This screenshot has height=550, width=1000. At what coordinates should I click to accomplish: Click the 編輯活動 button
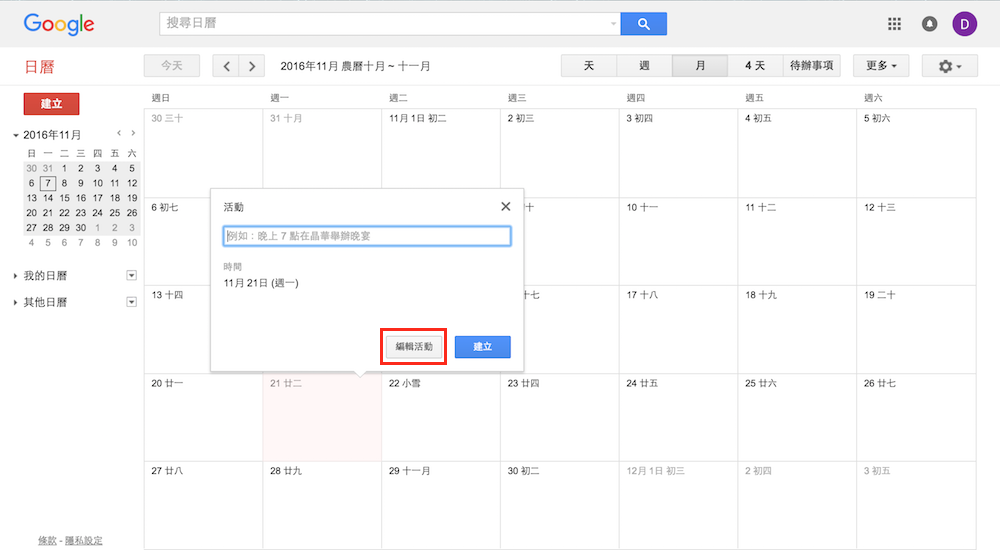coord(414,346)
